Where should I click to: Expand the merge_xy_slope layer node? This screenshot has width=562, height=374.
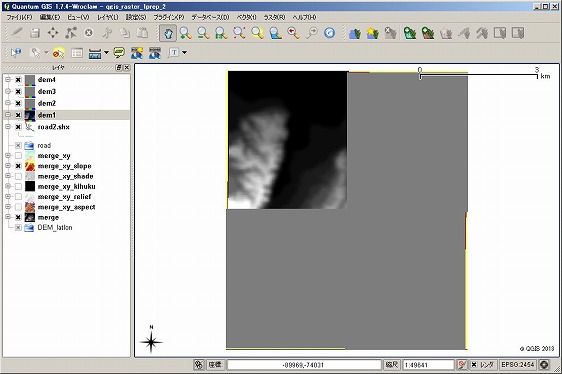point(8,166)
